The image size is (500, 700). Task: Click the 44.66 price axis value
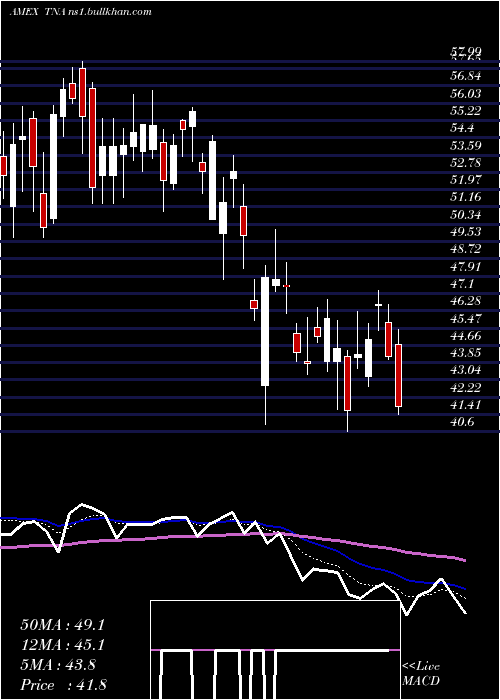(466, 336)
